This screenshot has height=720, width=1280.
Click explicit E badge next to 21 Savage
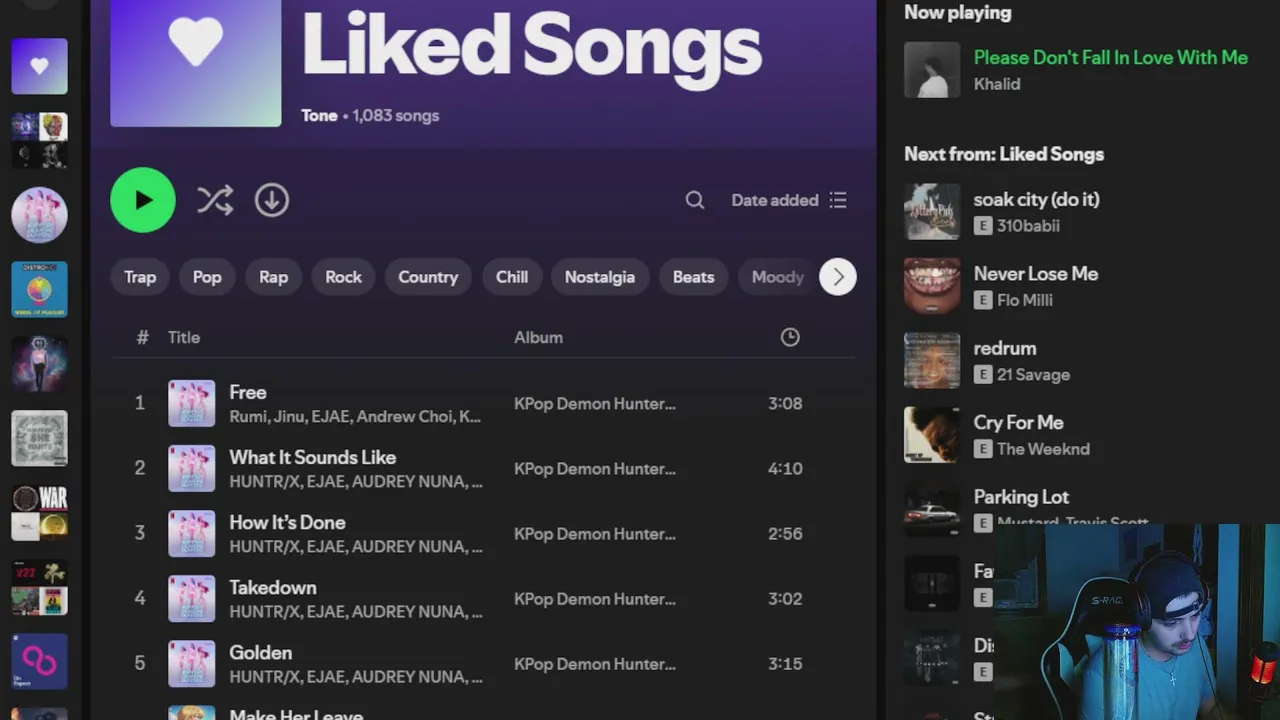click(983, 375)
